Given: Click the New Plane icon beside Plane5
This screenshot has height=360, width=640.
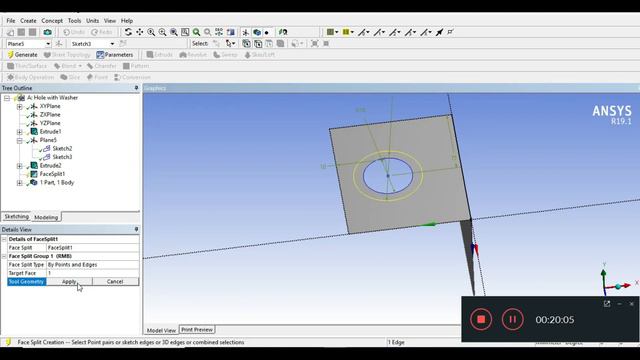Looking at the screenshot, I should pos(59,44).
